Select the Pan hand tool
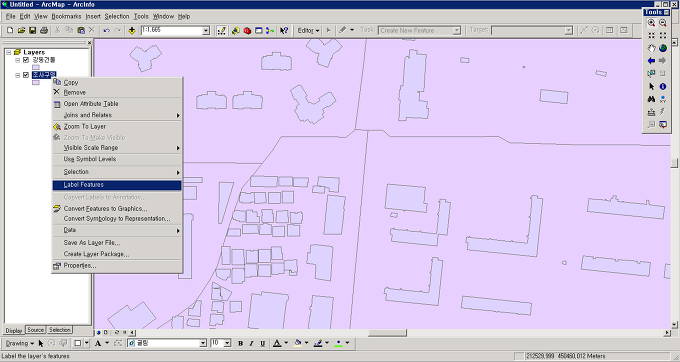Screen dimensions: 680x362 point(651,48)
